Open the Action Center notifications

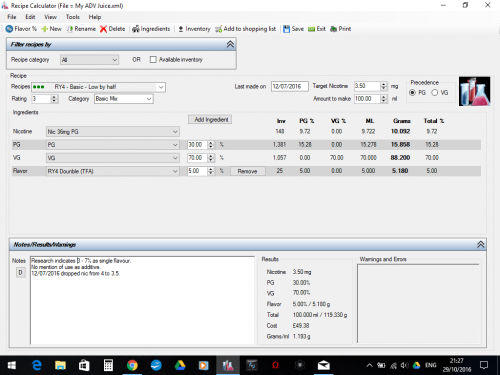coord(484,365)
